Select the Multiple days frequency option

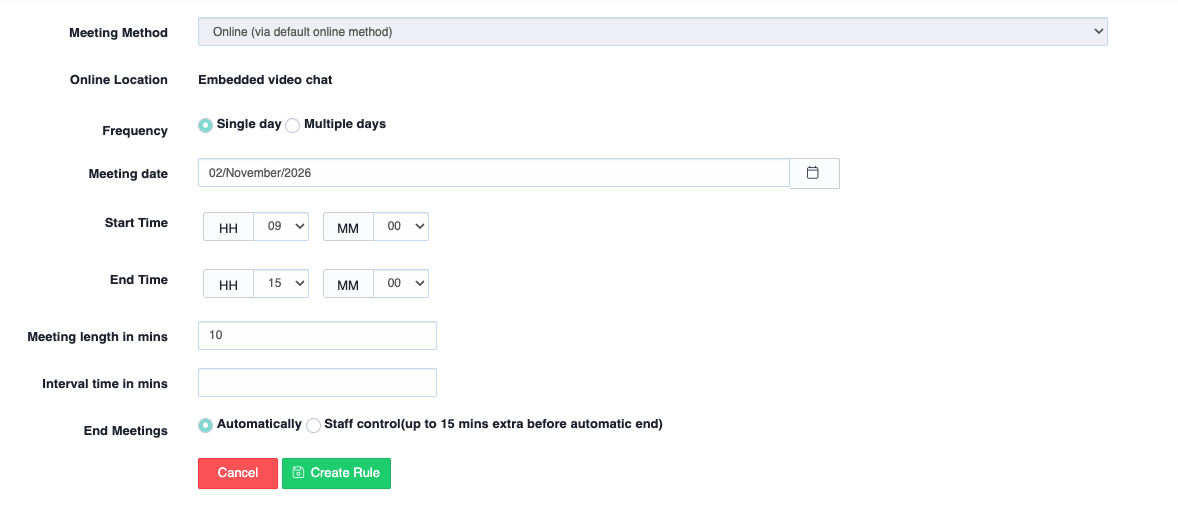click(293, 125)
